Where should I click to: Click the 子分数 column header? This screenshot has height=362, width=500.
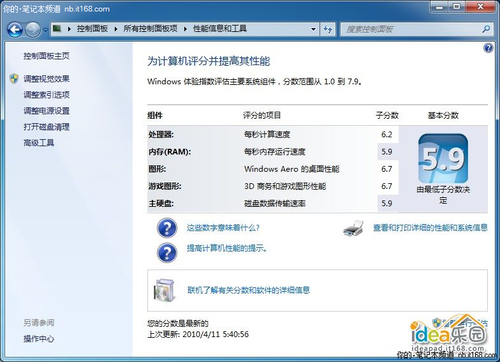point(387,115)
